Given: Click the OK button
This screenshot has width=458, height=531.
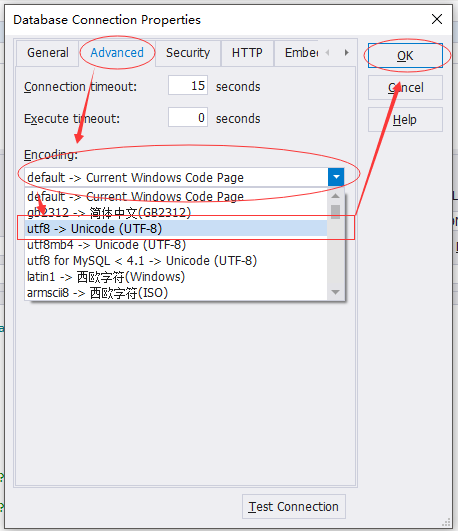Looking at the screenshot, I should pyautogui.click(x=405, y=56).
